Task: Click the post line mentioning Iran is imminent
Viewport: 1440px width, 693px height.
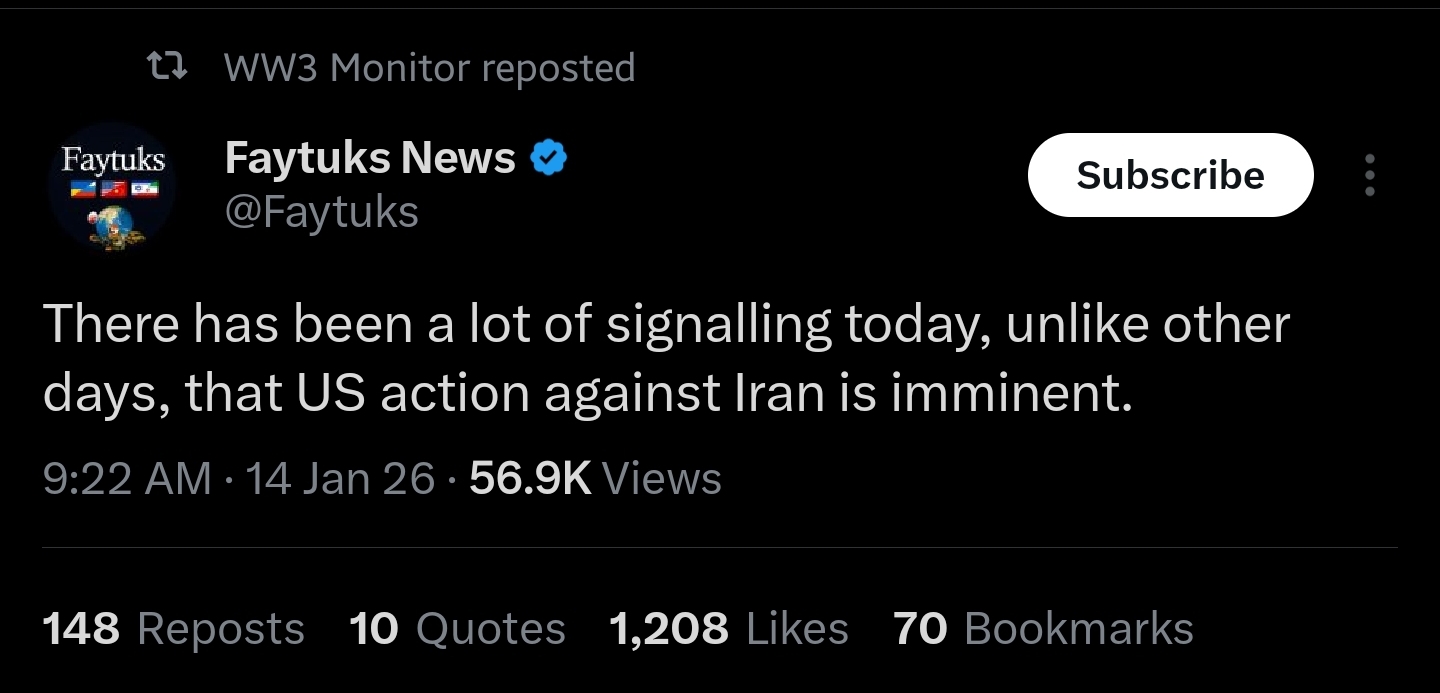Action: [589, 395]
